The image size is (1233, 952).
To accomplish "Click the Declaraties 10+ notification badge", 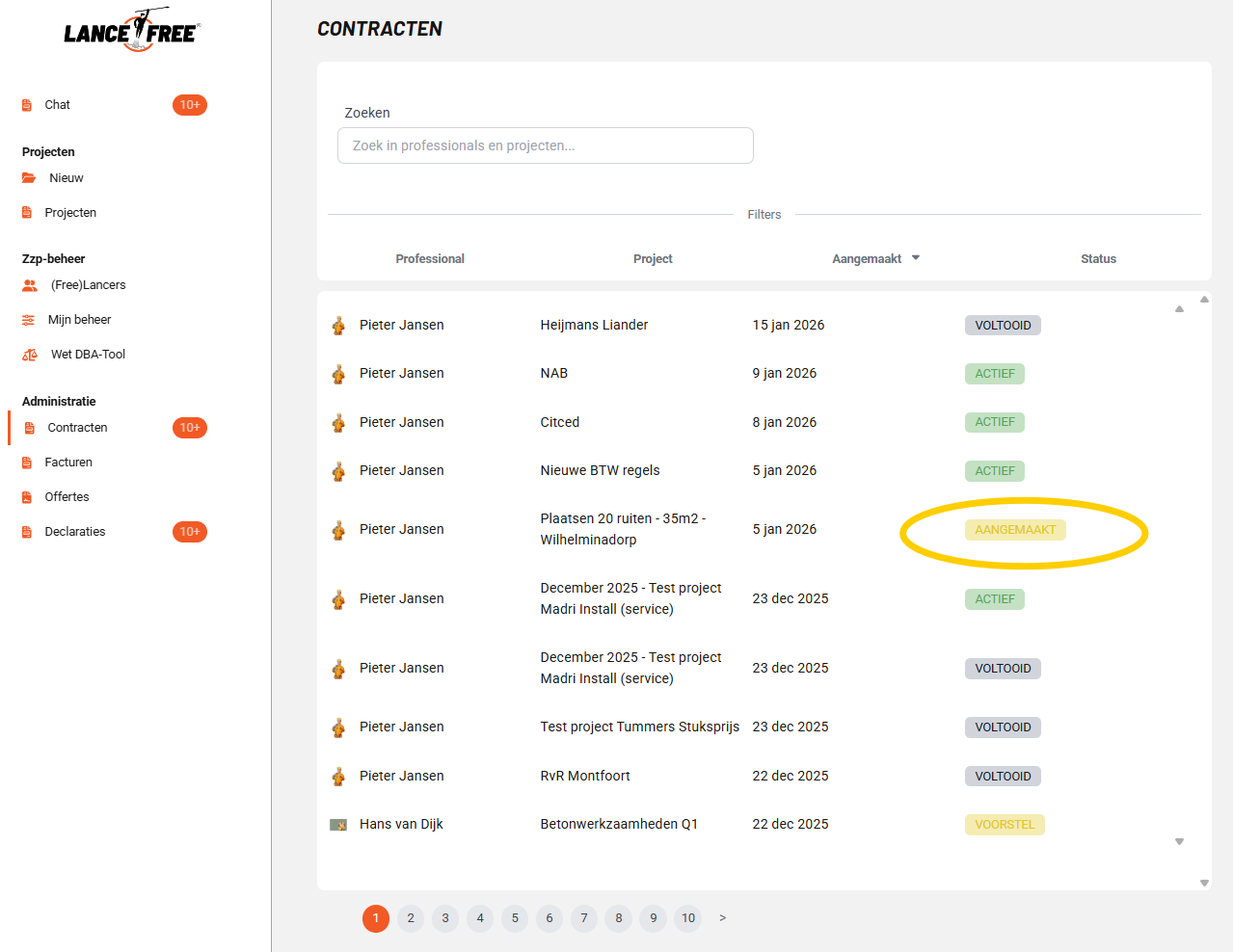I will click(x=190, y=532).
